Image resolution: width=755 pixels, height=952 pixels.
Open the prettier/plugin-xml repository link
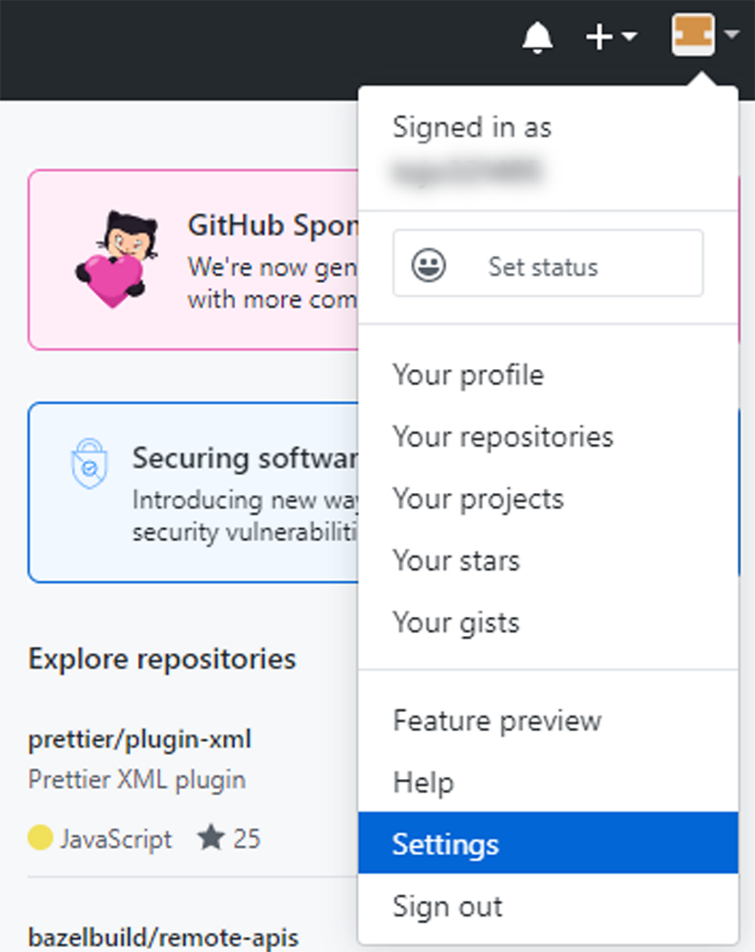140,739
